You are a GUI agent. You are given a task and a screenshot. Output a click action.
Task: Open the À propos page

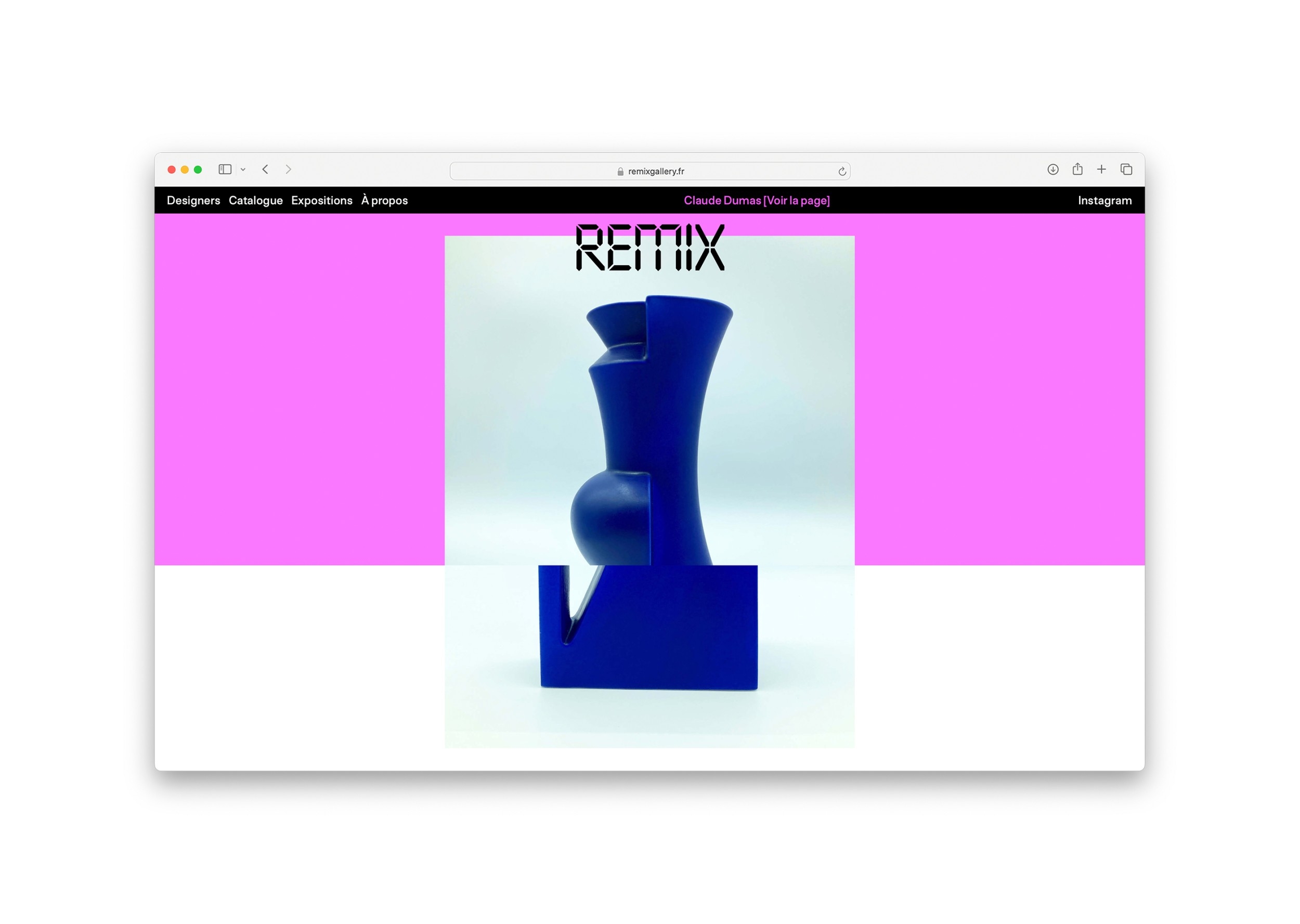pos(385,200)
